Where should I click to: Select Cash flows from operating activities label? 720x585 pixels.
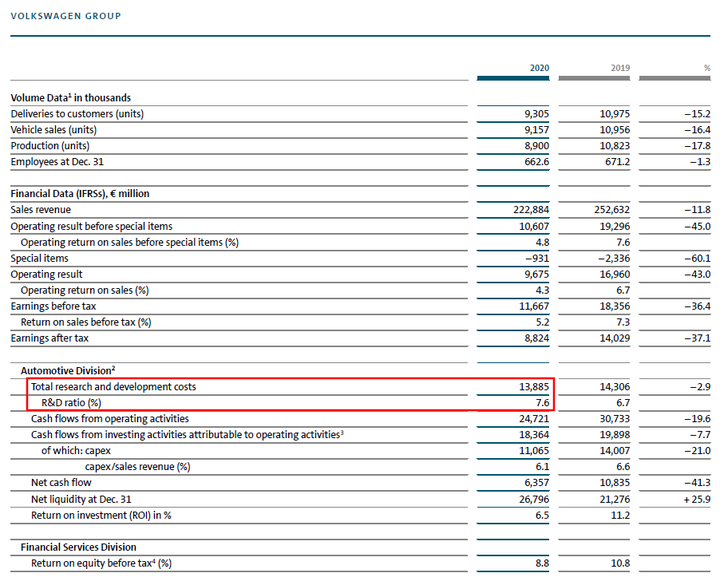pyautogui.click(x=110, y=419)
